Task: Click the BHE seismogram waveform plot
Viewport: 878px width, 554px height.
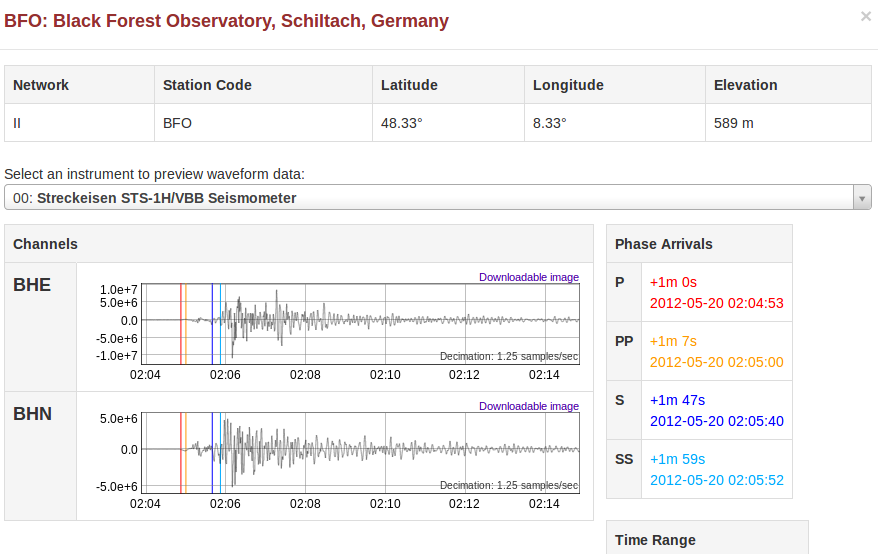Action: tap(360, 320)
